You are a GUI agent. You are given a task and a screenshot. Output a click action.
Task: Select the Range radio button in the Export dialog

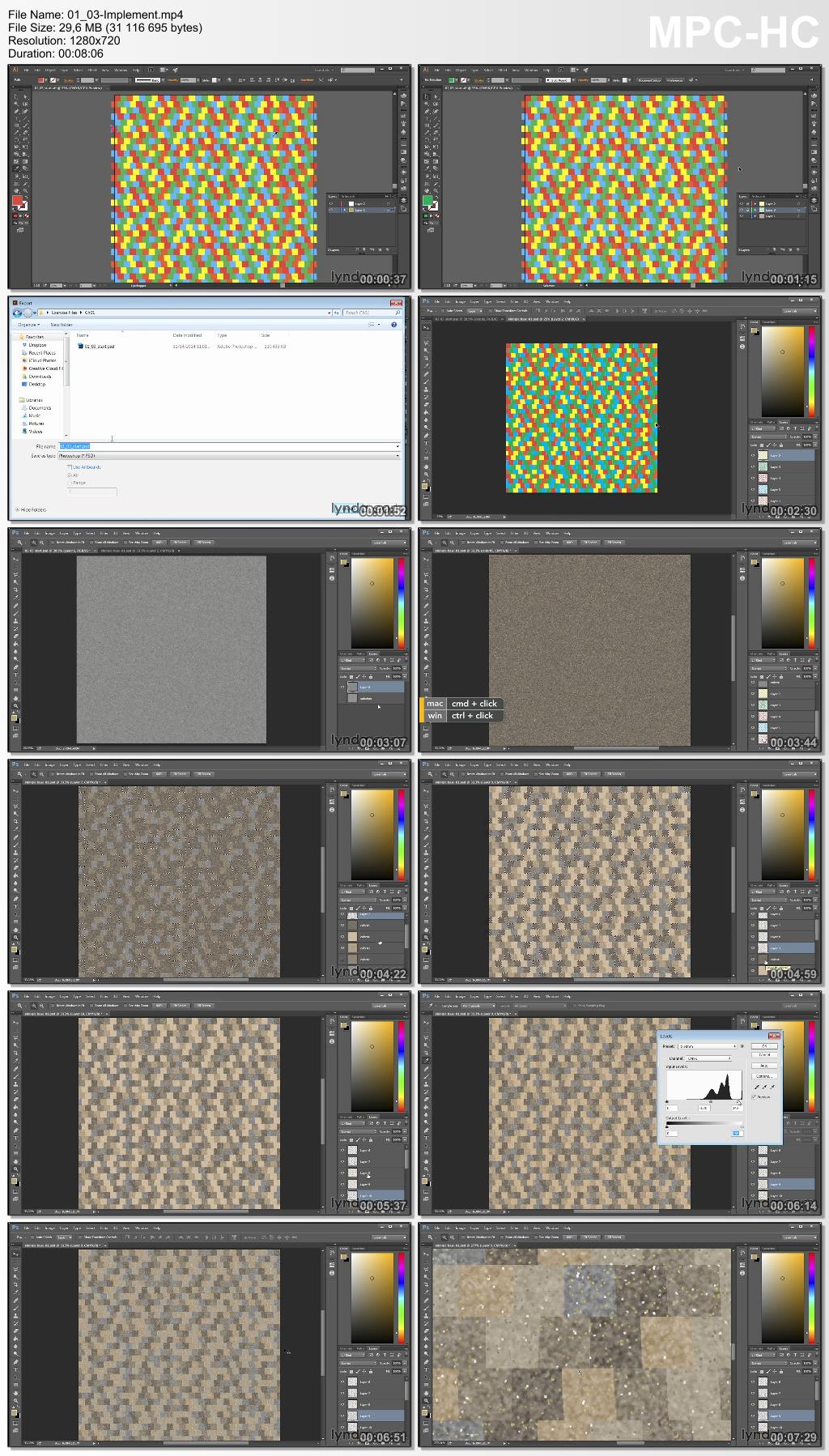(x=70, y=483)
